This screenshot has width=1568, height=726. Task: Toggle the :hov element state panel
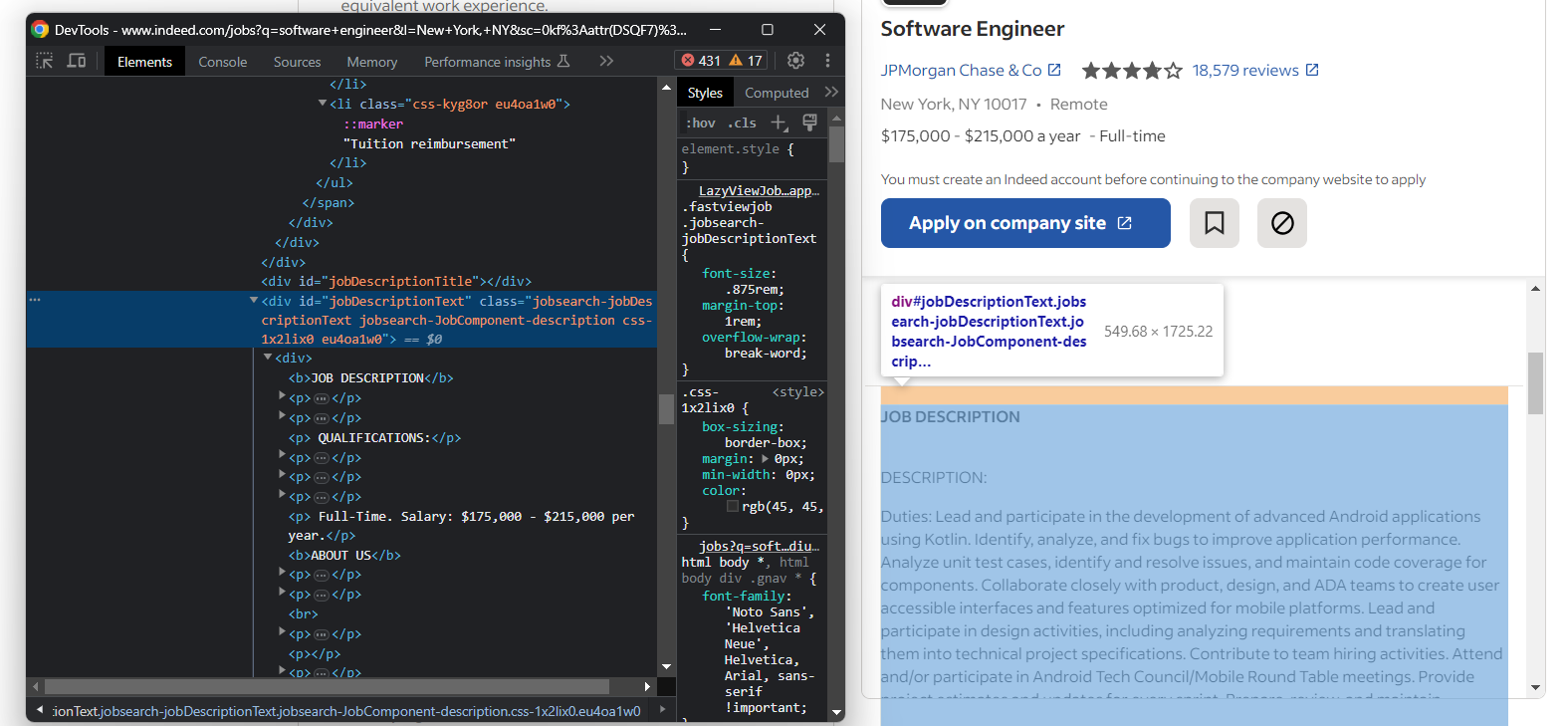tap(701, 122)
